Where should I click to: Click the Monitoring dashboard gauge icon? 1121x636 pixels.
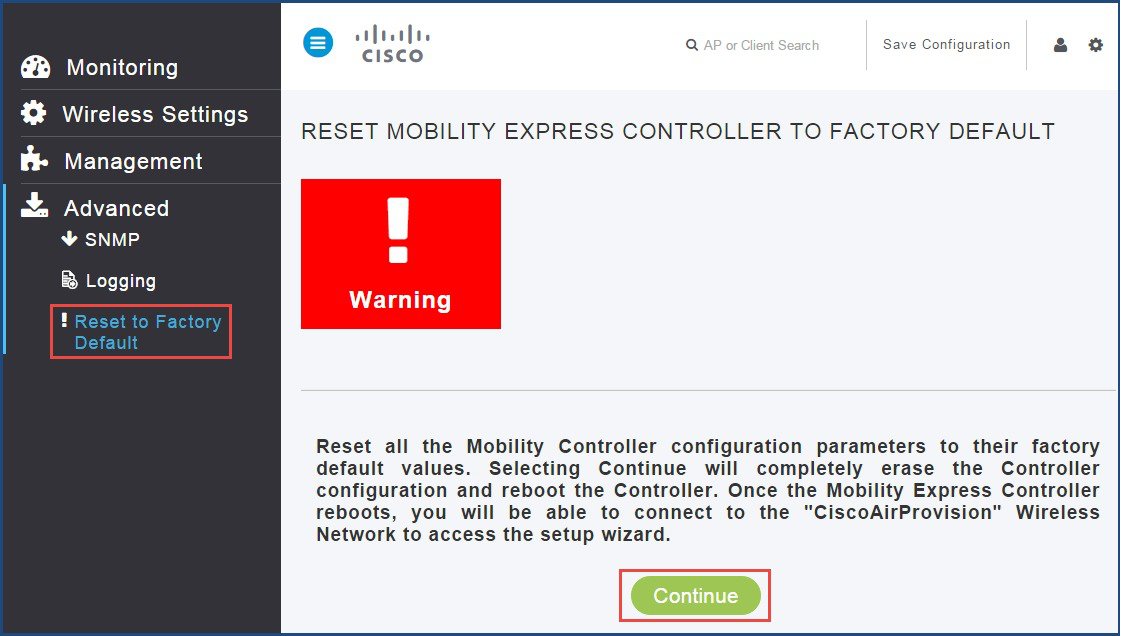tap(36, 67)
